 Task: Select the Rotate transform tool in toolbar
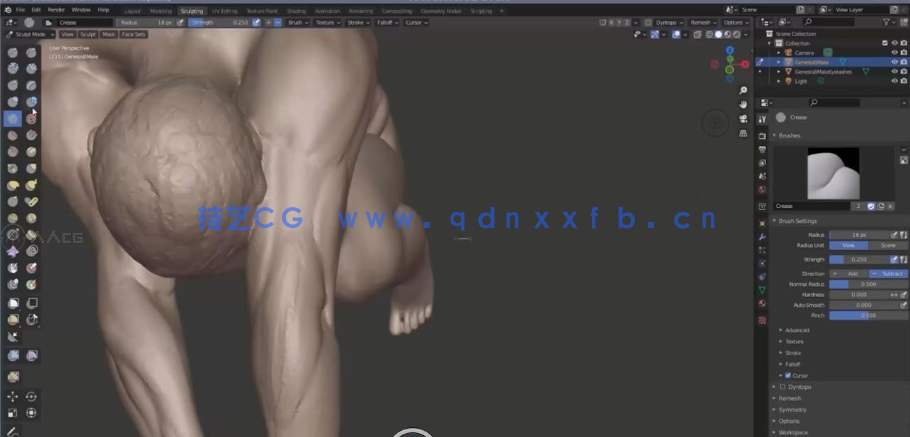(x=31, y=397)
